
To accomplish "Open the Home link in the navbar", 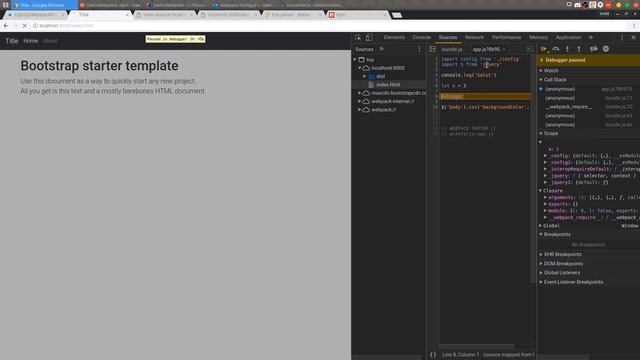I will [31, 41].
